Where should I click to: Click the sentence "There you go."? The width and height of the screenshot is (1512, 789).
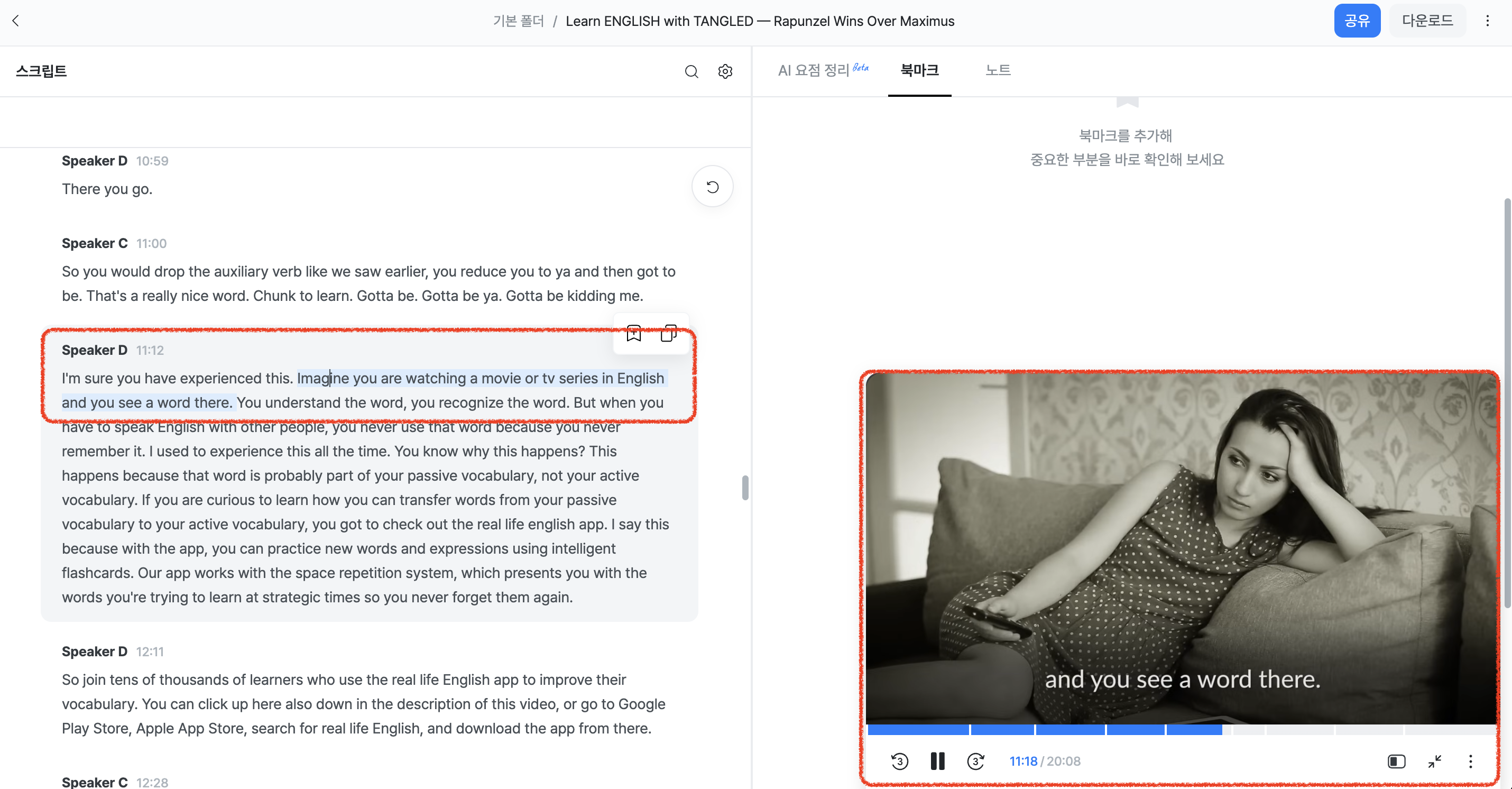(107, 189)
